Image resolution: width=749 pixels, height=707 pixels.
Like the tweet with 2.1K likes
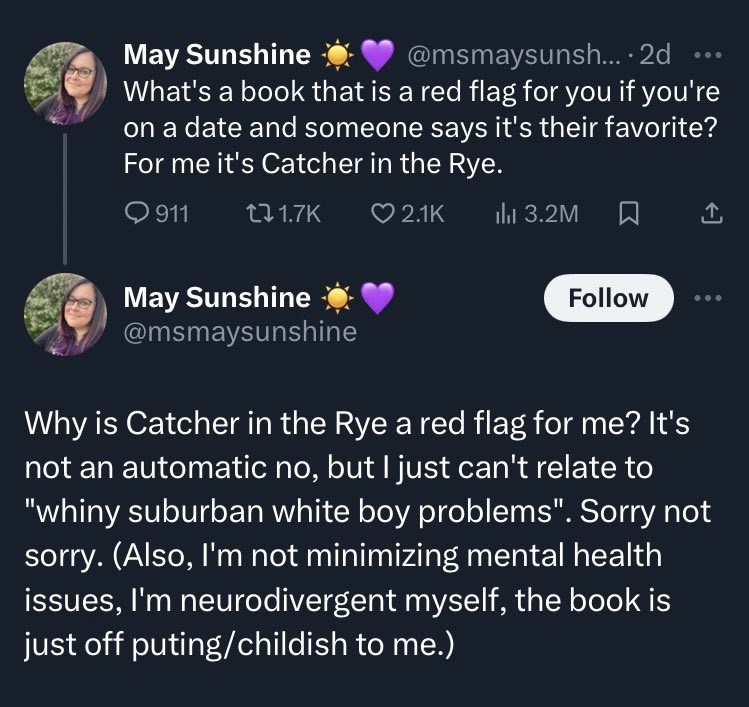(381, 213)
